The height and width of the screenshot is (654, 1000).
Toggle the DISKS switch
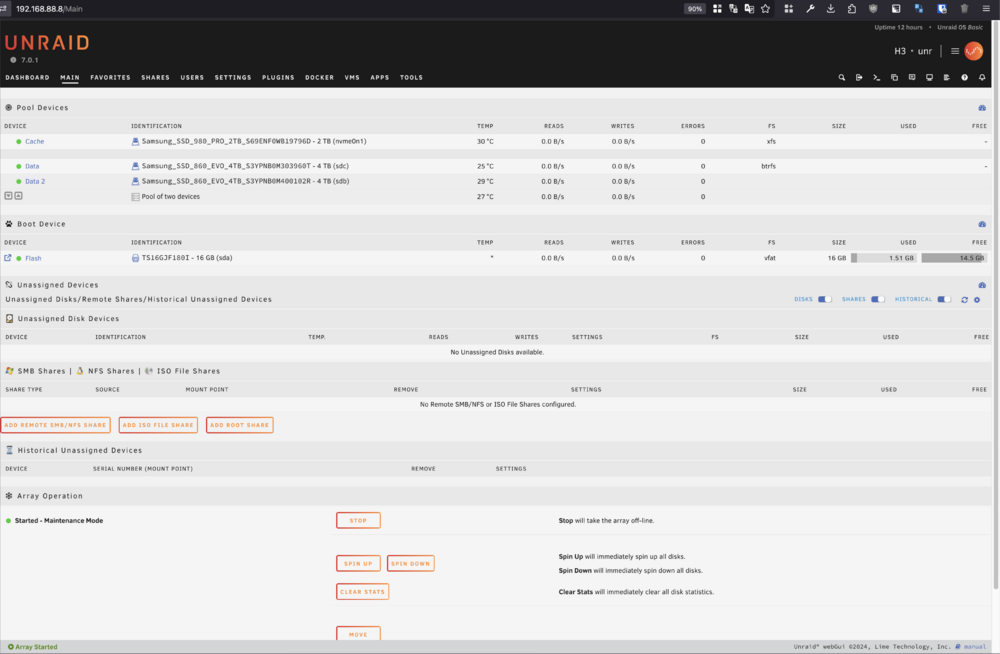click(825, 299)
